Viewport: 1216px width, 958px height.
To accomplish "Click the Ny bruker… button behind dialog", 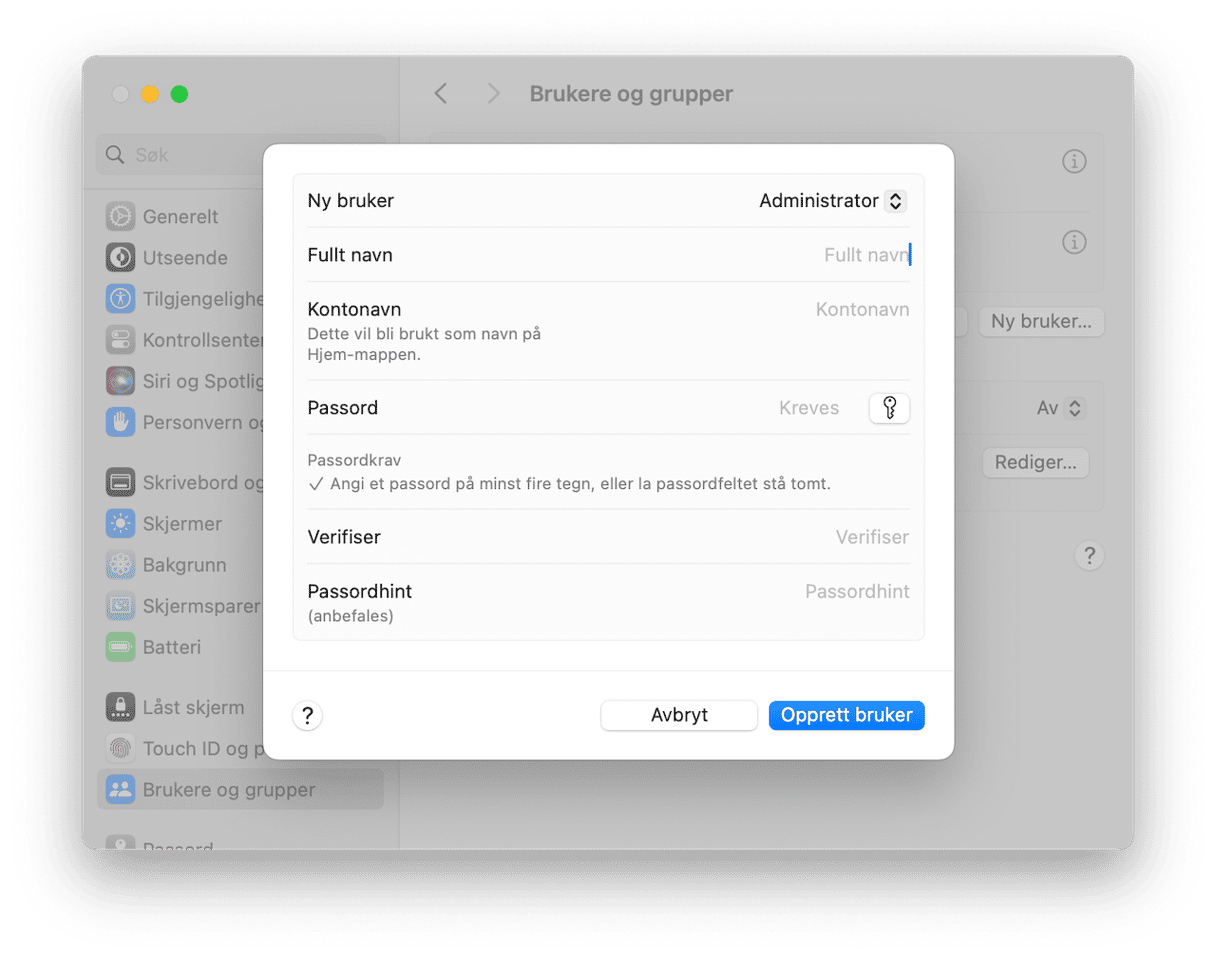I will (x=1040, y=322).
